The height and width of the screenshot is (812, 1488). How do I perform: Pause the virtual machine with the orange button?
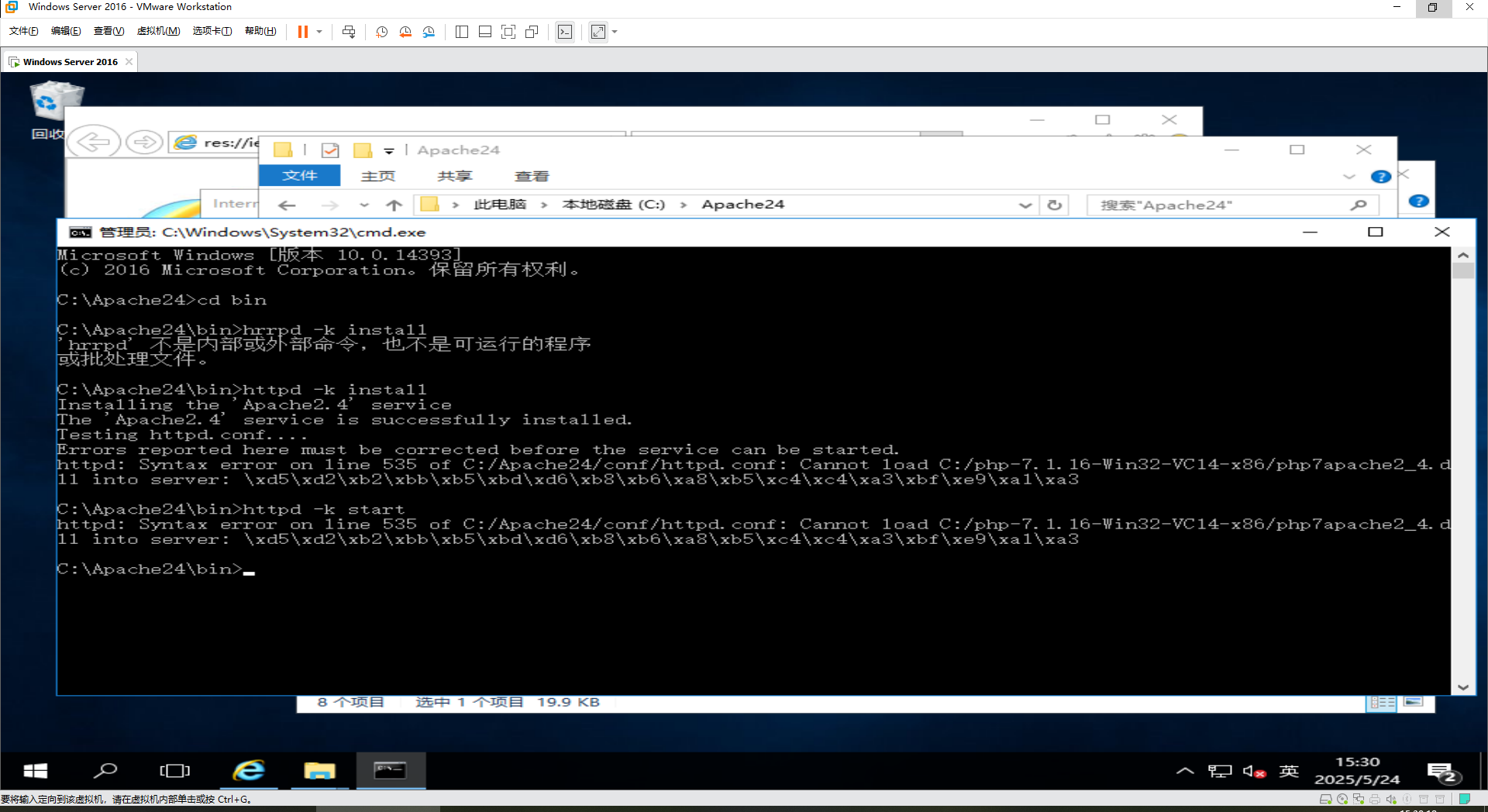pos(303,32)
